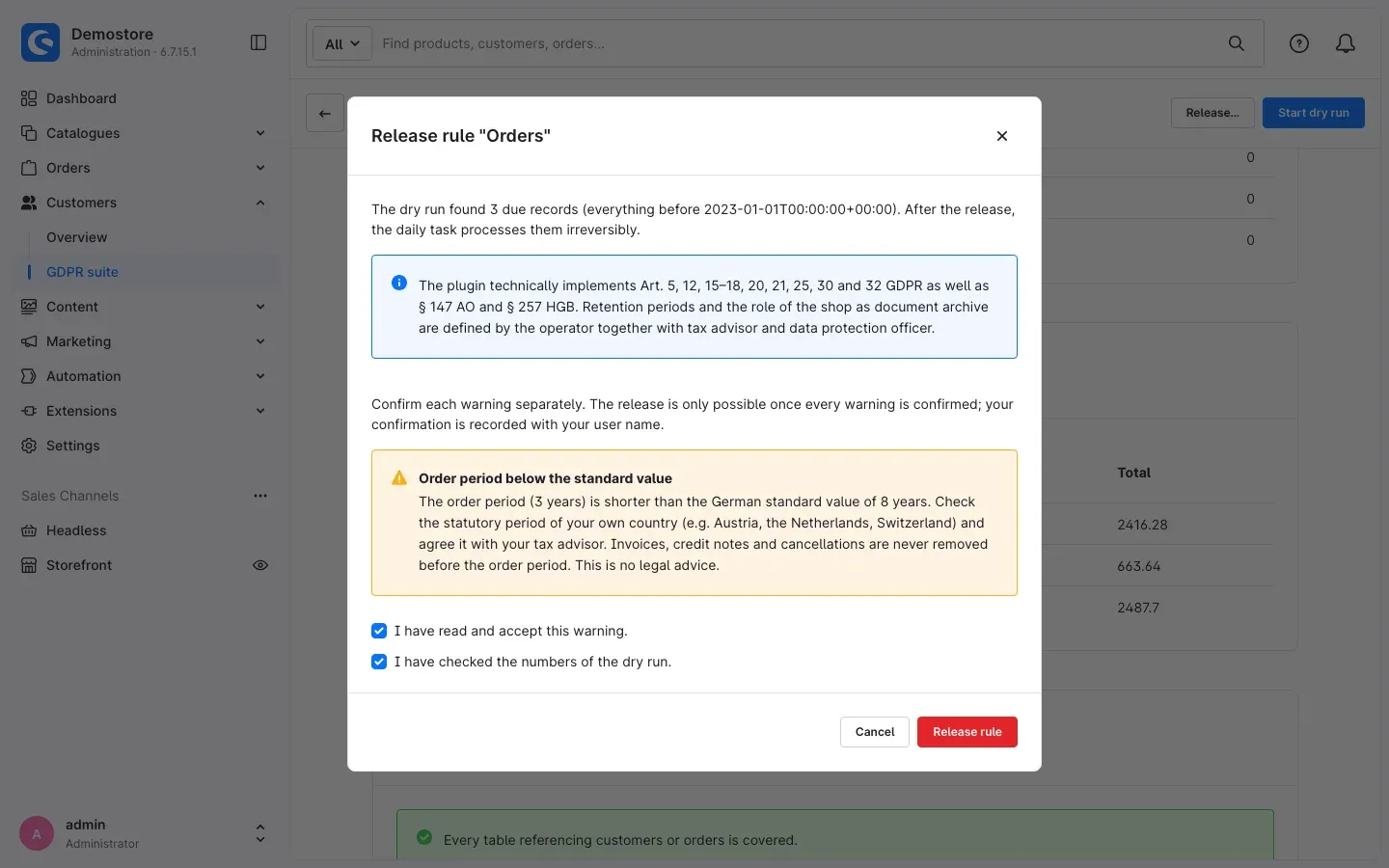The width and height of the screenshot is (1389, 868).
Task: Click the table value 2416.28
Action: coord(1142,525)
